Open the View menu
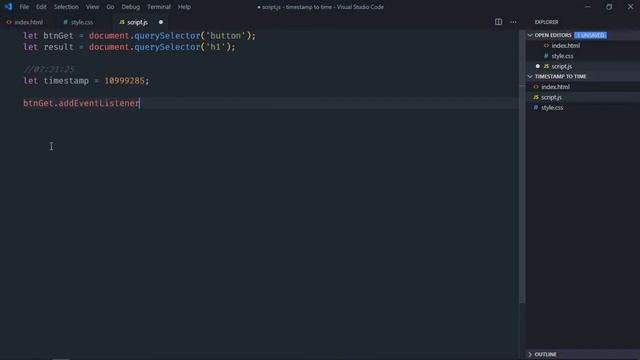 click(92, 7)
